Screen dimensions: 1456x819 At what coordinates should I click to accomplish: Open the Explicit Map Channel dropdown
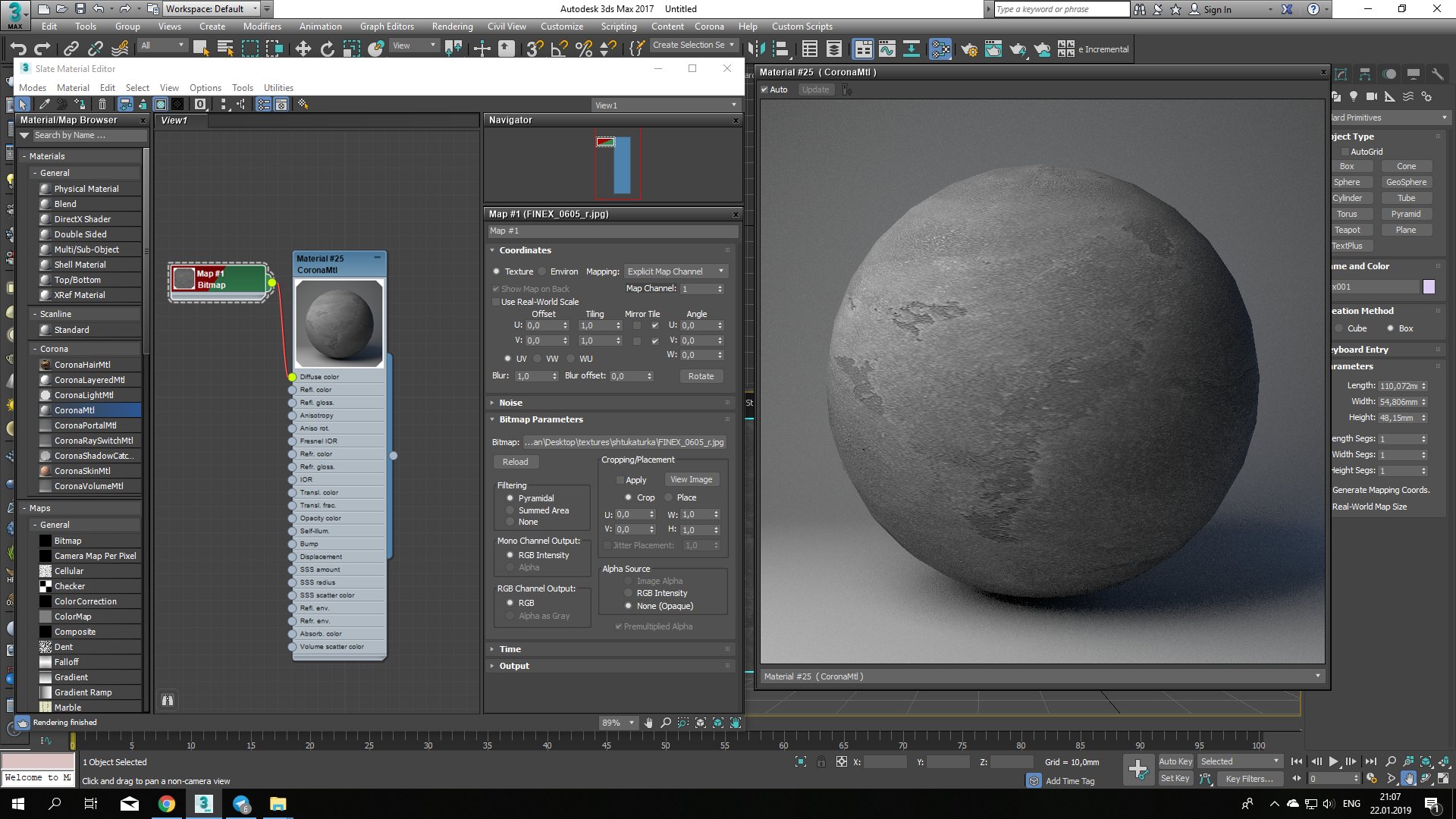point(676,271)
